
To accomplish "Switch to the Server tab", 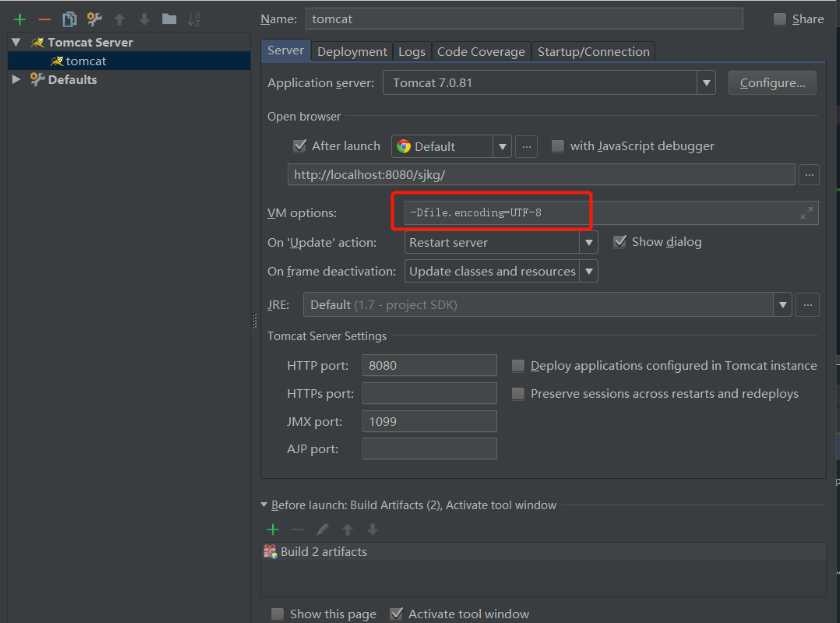I will tap(286, 51).
